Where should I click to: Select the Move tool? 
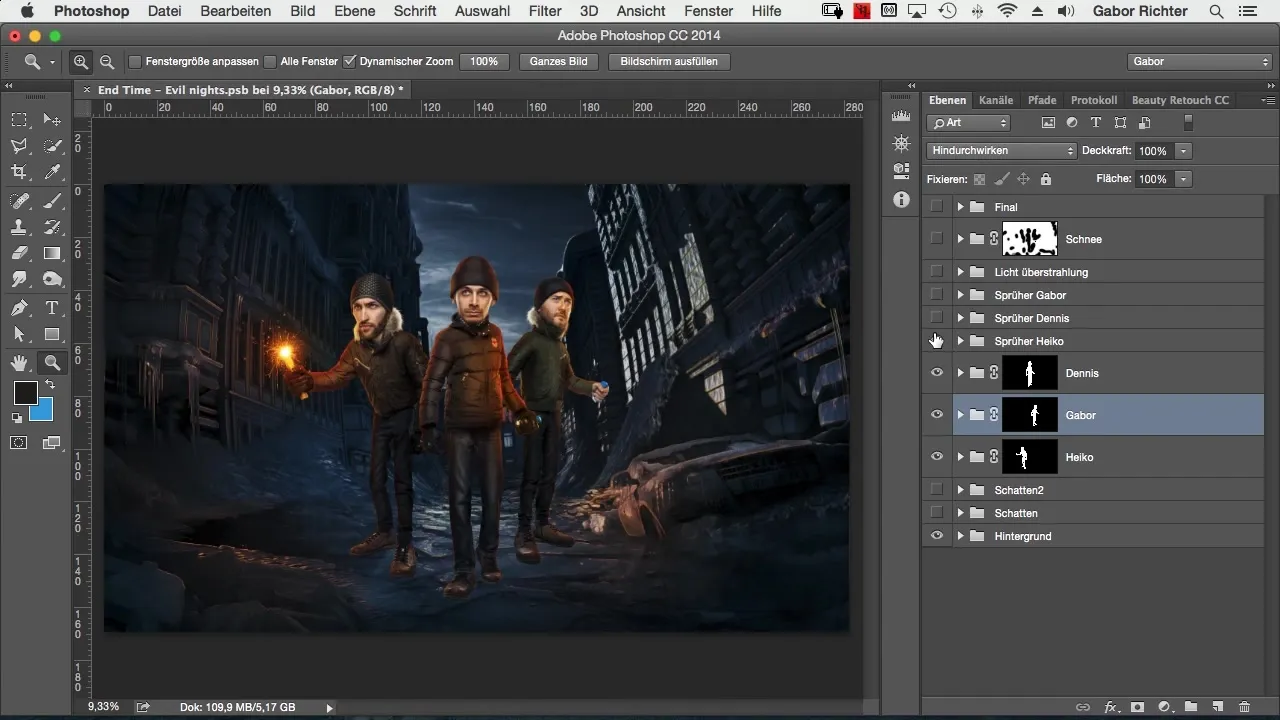53,120
